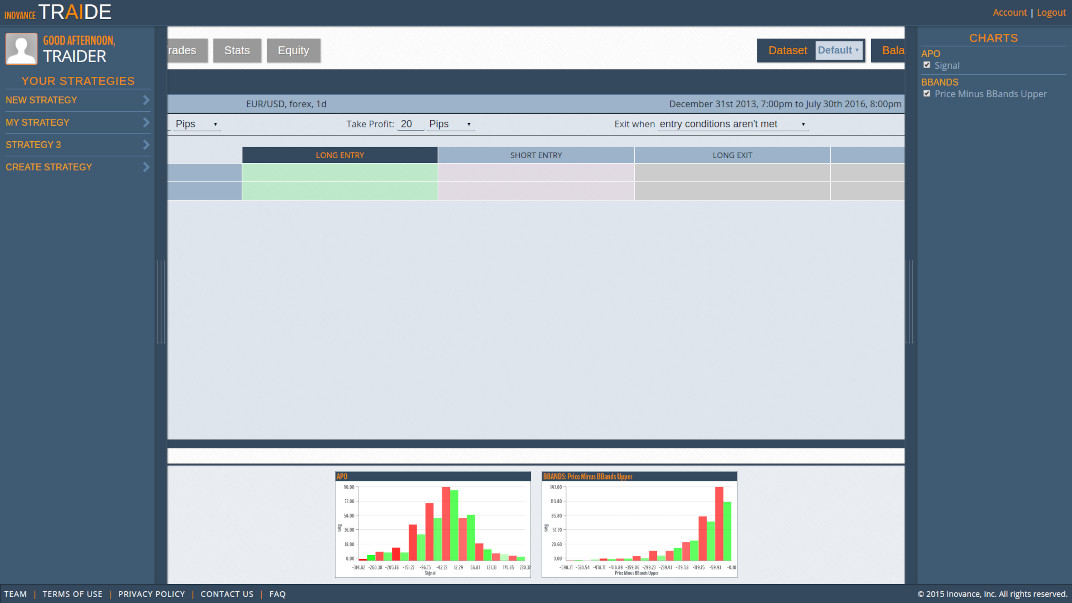Click the Logout link
Viewport: 1072px width, 603px height.
pos(1051,12)
